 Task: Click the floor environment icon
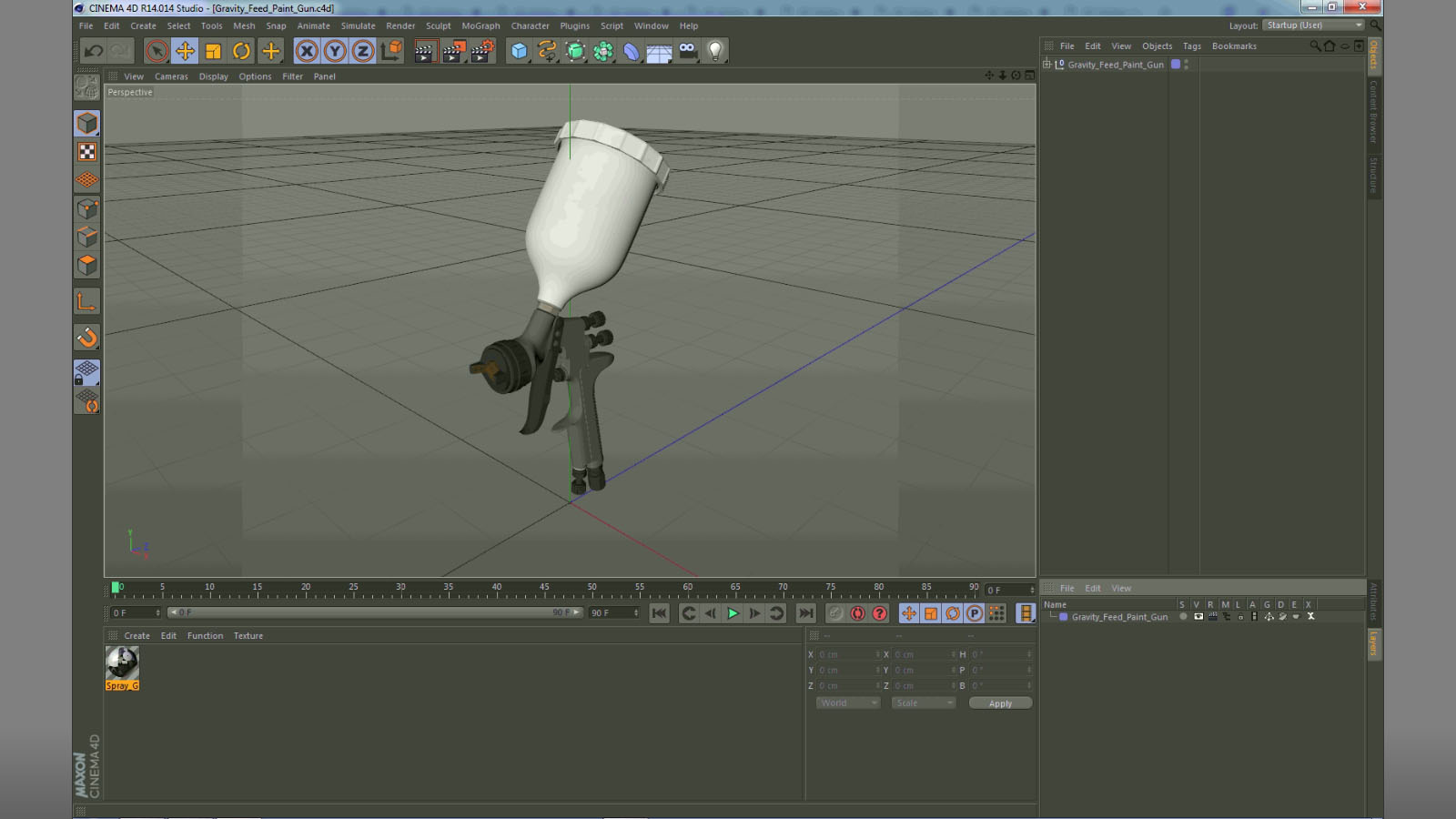point(659,52)
